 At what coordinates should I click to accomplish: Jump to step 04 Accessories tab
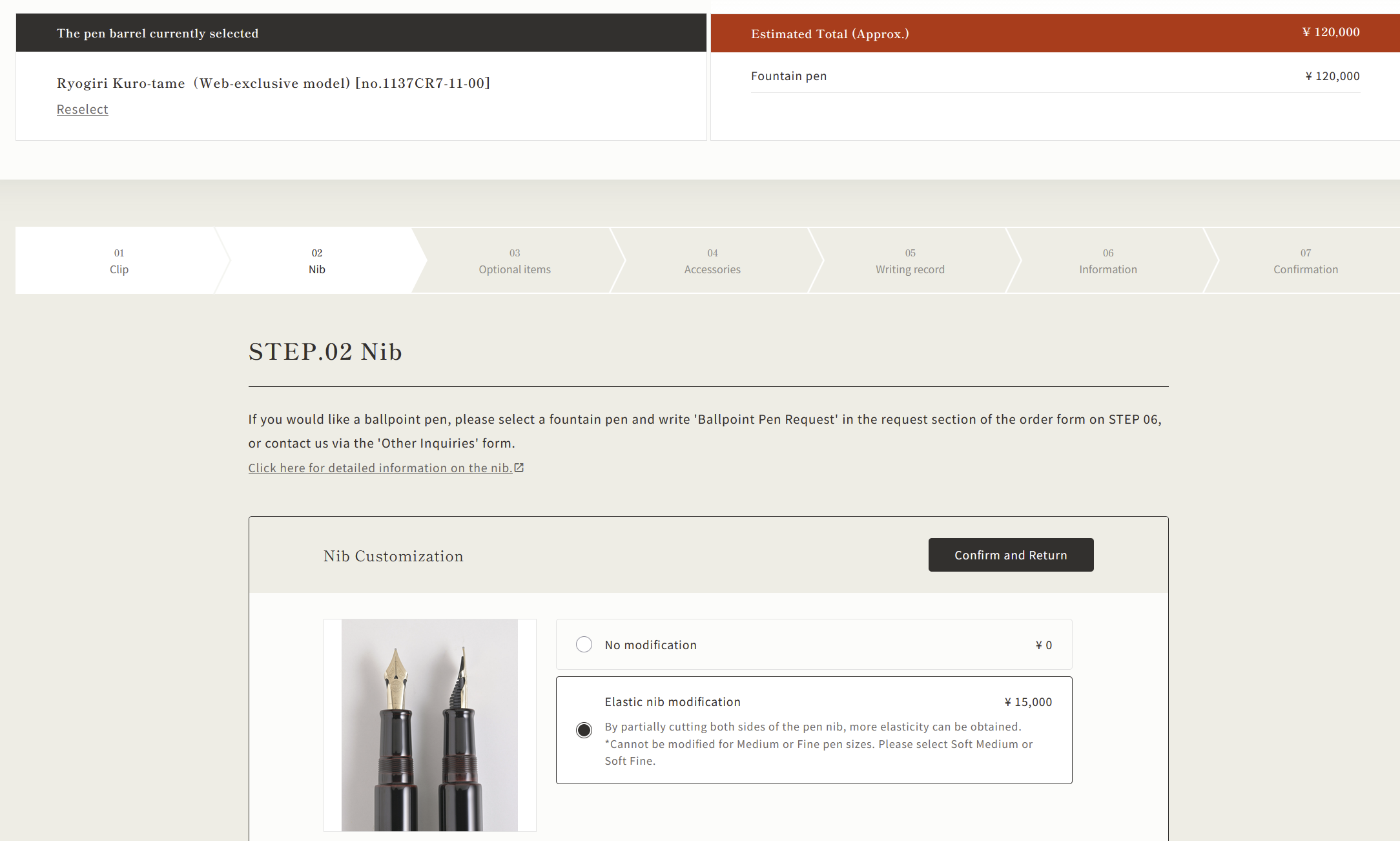click(712, 260)
